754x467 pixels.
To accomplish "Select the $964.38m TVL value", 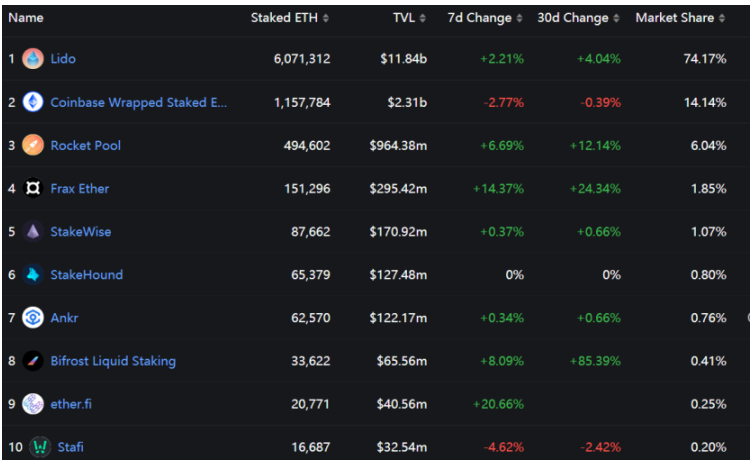I will [x=398, y=145].
